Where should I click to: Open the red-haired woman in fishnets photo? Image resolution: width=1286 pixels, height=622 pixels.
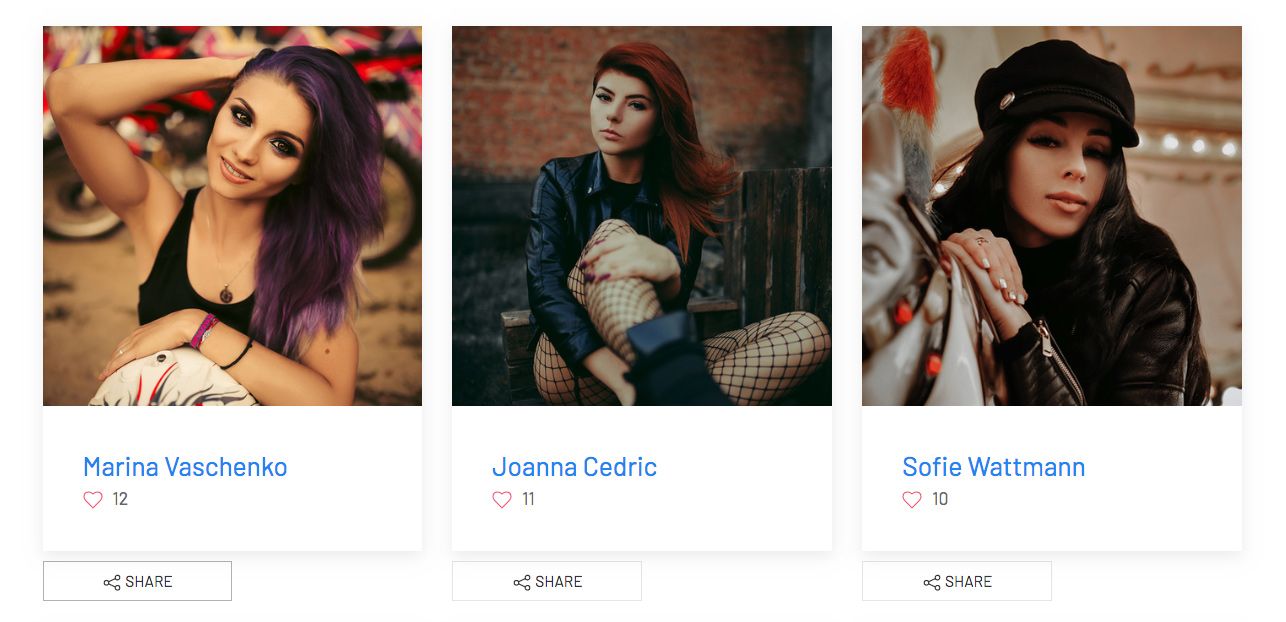[642, 216]
